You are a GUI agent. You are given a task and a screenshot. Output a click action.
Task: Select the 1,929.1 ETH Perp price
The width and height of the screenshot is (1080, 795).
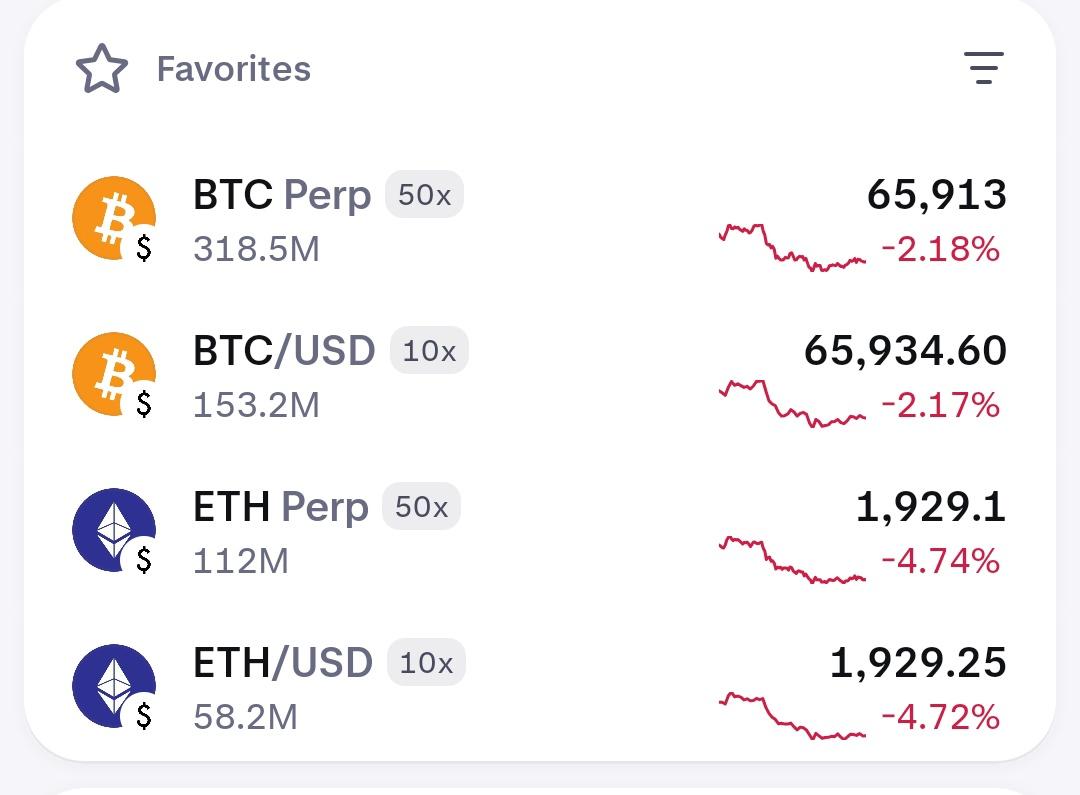[930, 507]
